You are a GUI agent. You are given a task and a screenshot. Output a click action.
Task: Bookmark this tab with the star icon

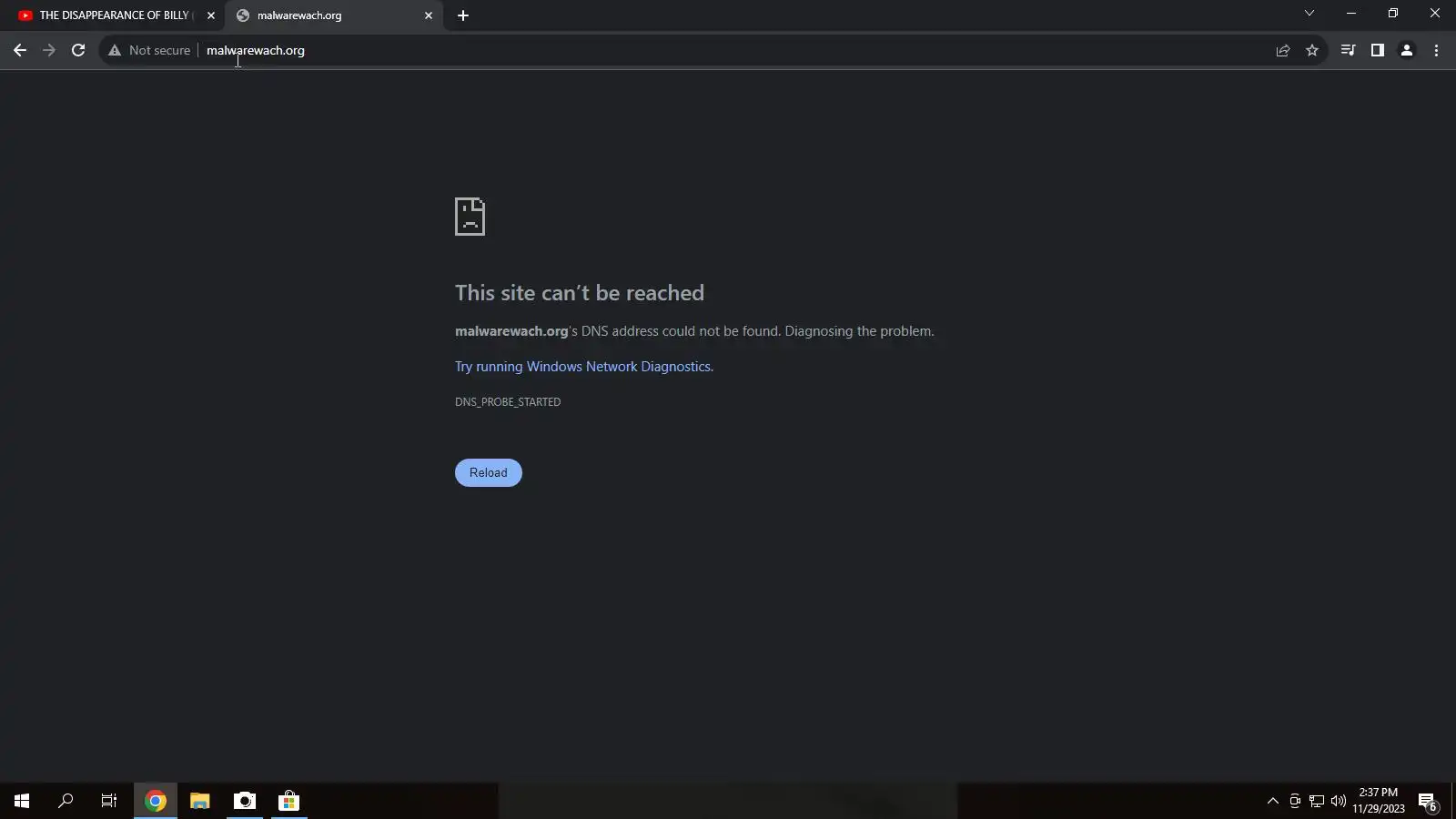pos(1312,50)
